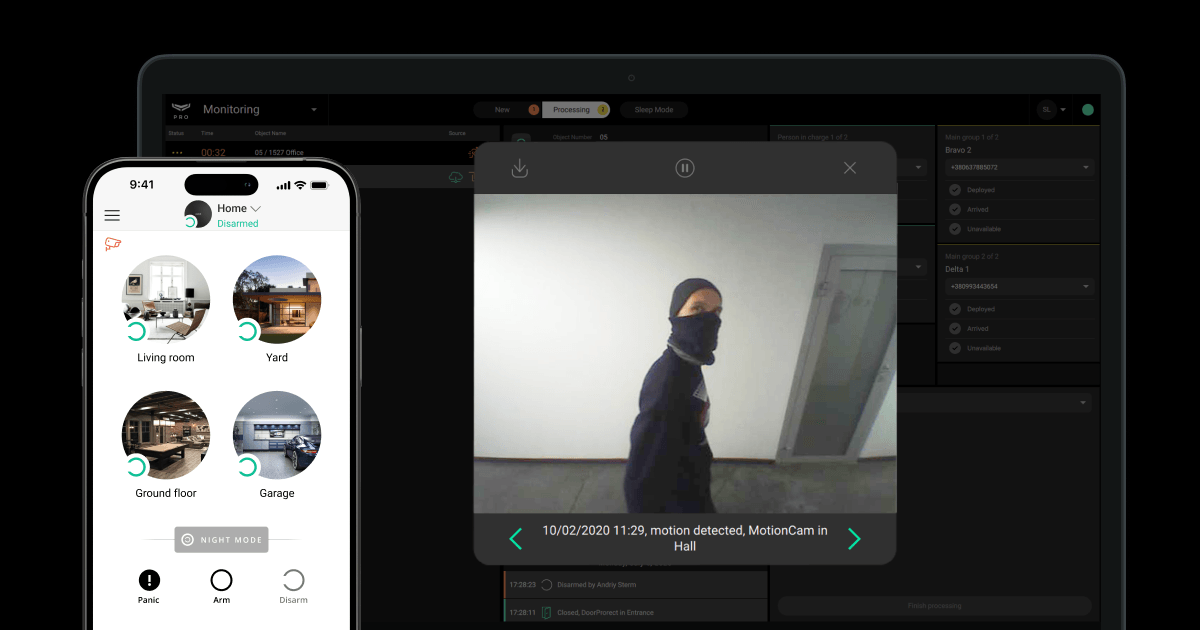The height and width of the screenshot is (630, 1200).
Task: Check Unavailable for Bravo 2 group
Action: point(955,229)
